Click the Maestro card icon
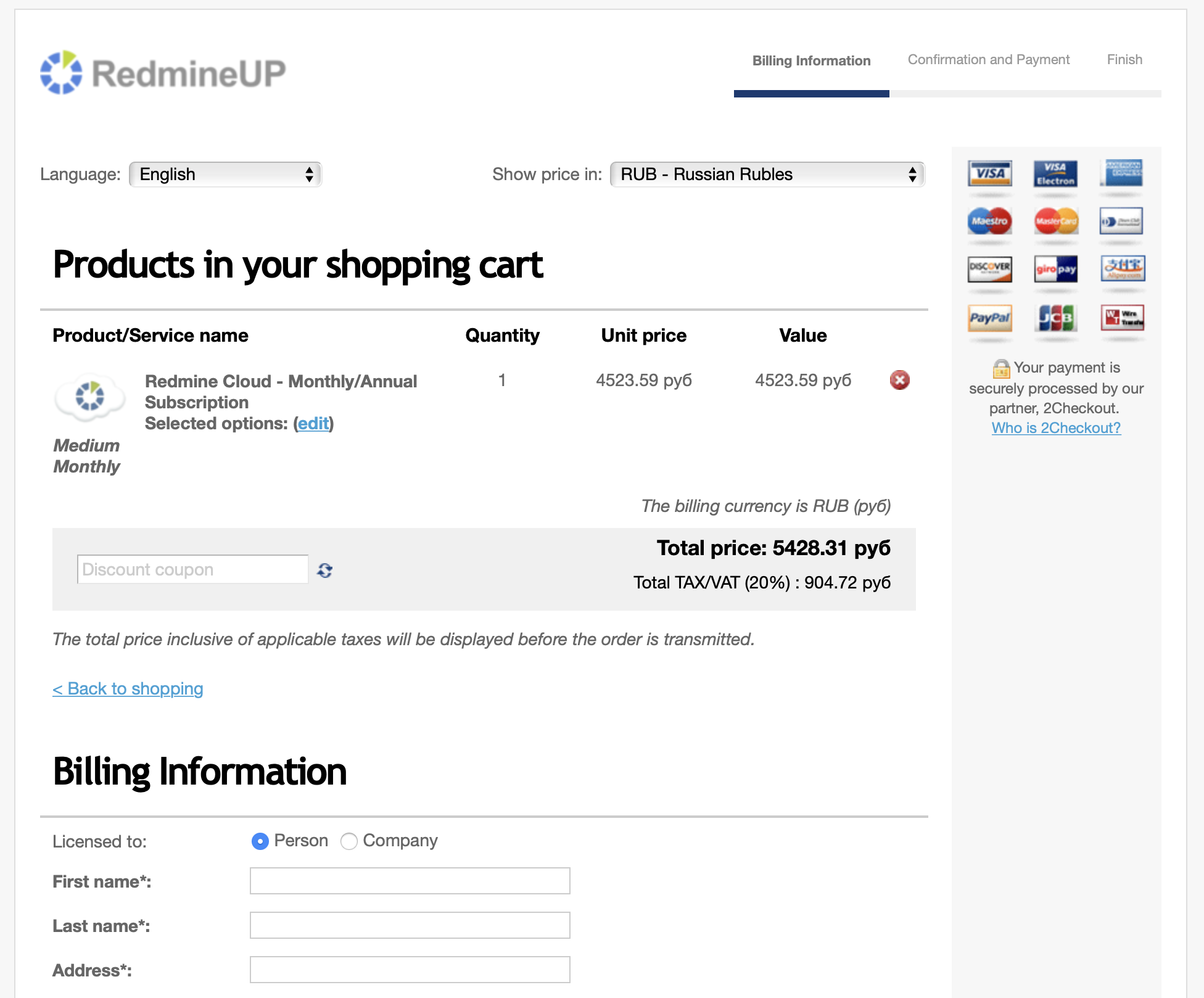1204x998 pixels. (x=990, y=221)
